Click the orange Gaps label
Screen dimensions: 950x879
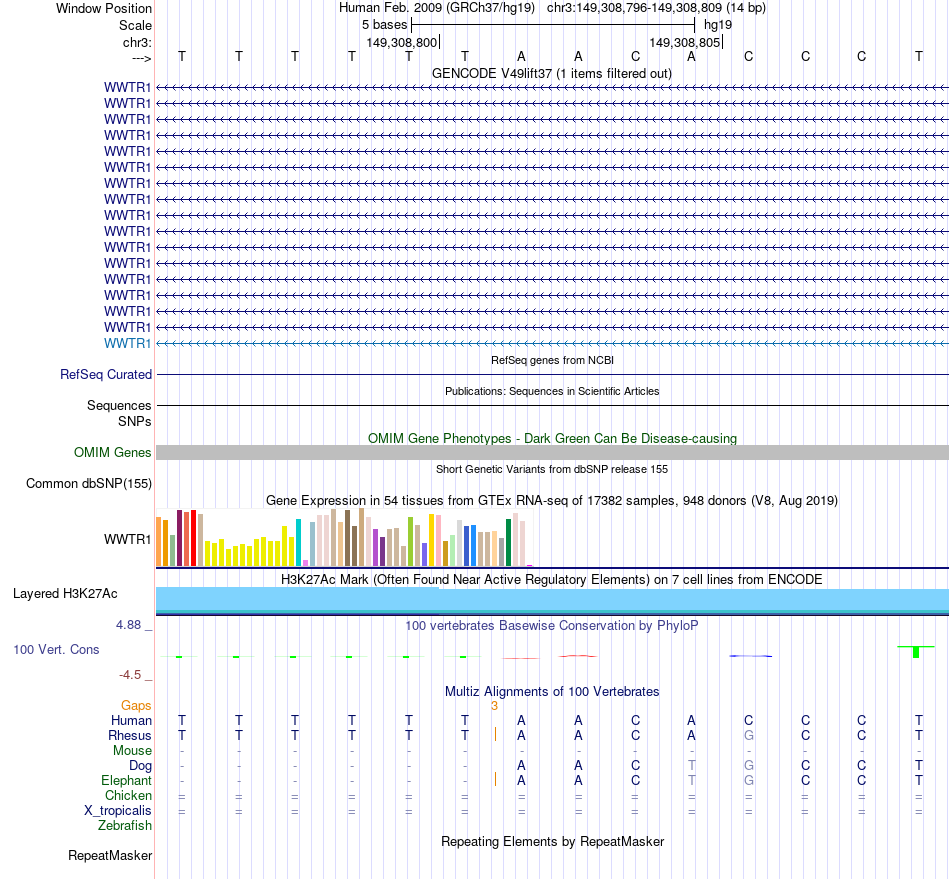click(x=136, y=705)
